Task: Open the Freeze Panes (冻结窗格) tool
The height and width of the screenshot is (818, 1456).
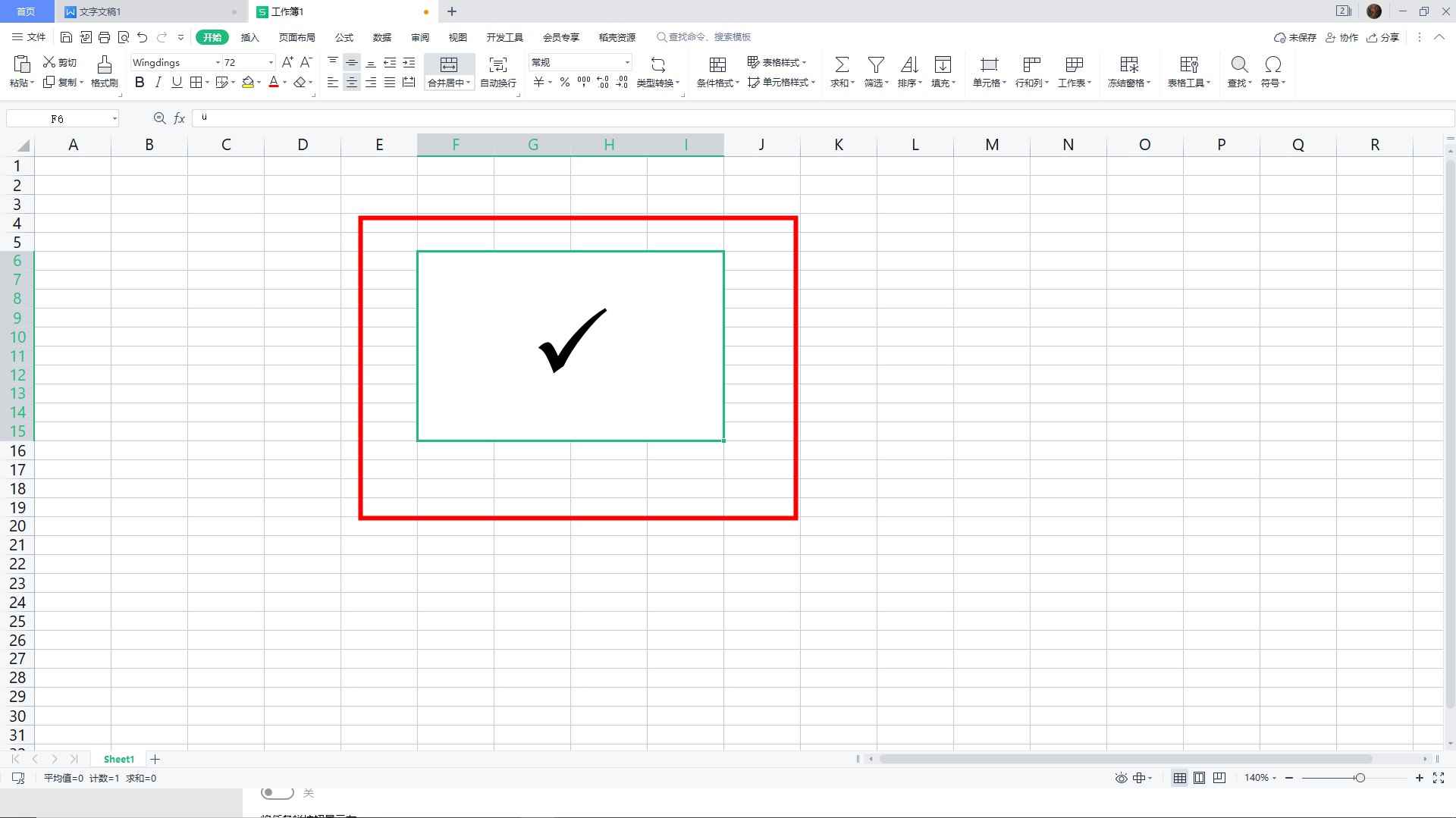Action: pyautogui.click(x=1128, y=64)
